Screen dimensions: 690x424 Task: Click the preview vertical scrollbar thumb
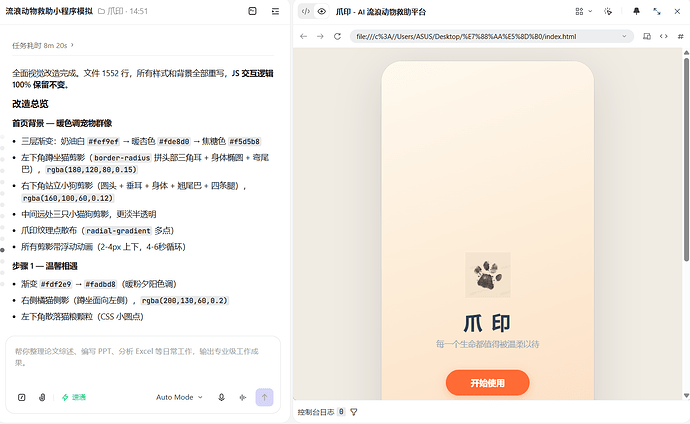[686, 159]
